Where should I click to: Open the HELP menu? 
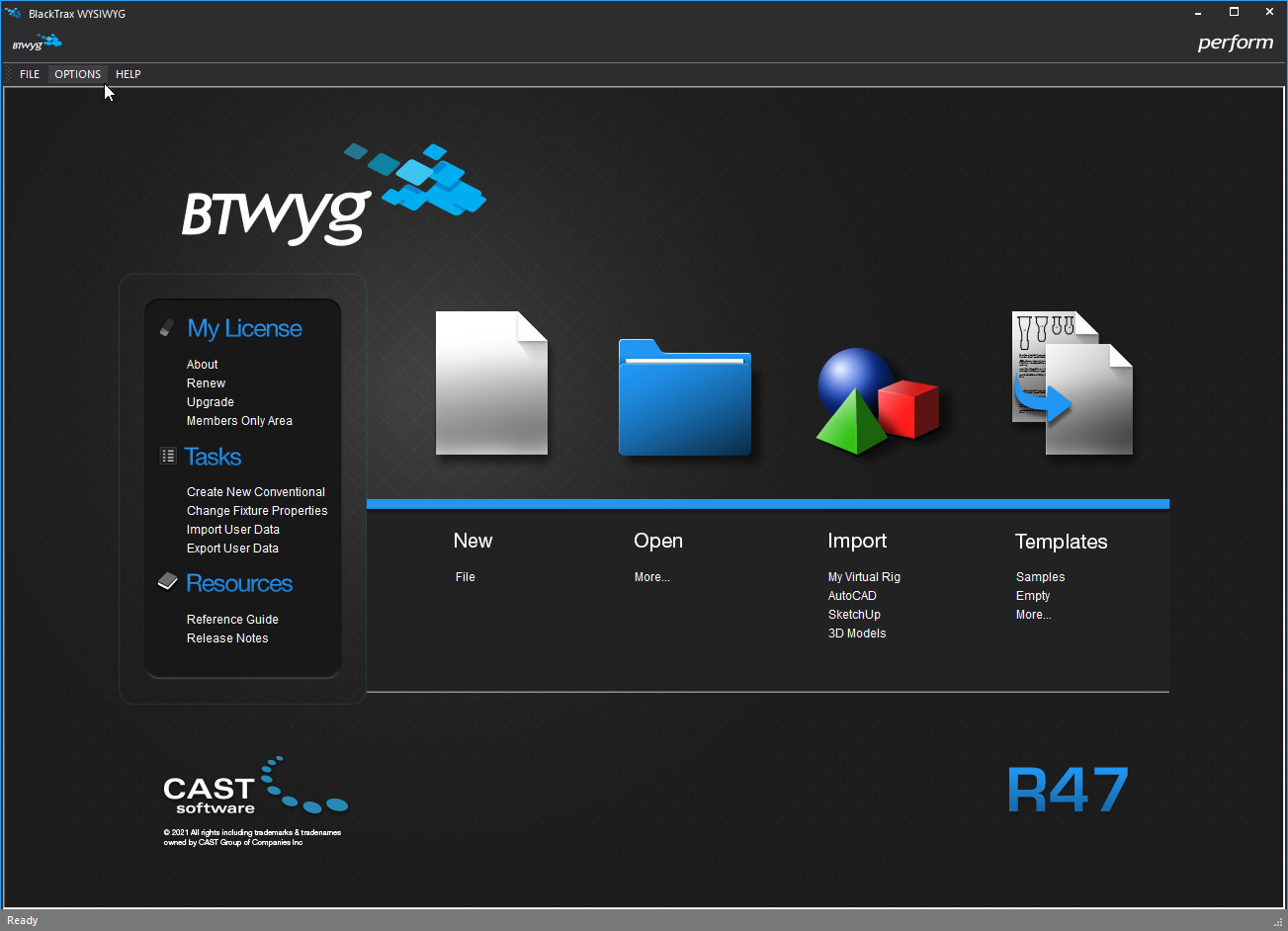pyautogui.click(x=128, y=74)
